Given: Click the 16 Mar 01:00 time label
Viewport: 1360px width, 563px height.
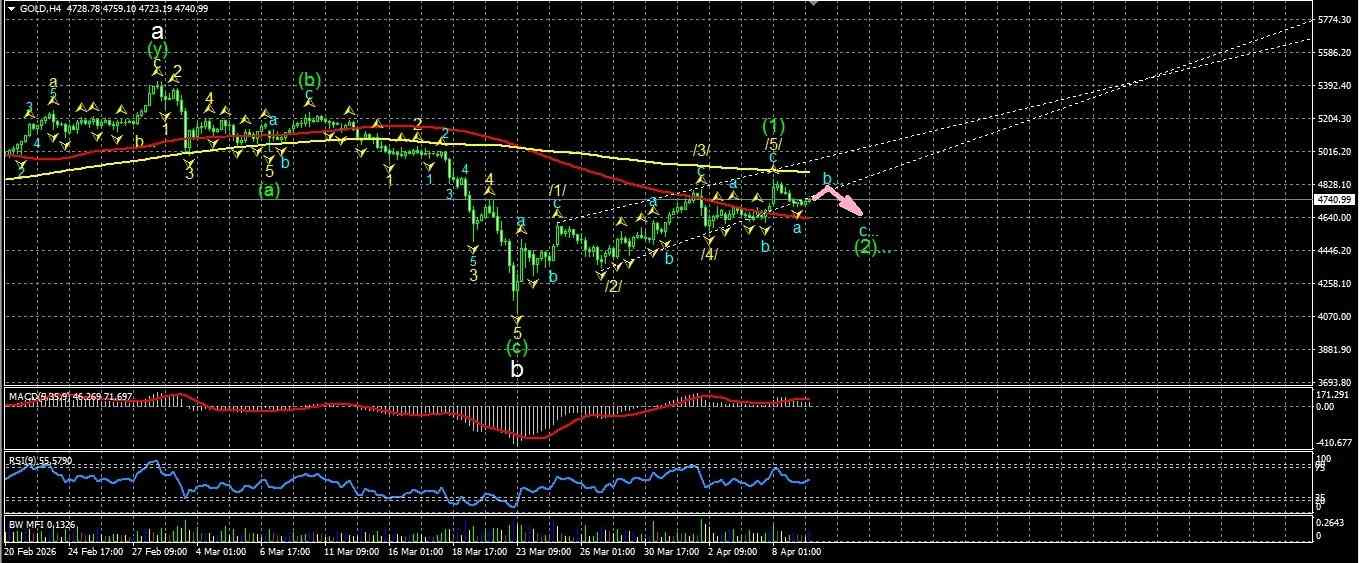Looking at the screenshot, I should (416, 551).
